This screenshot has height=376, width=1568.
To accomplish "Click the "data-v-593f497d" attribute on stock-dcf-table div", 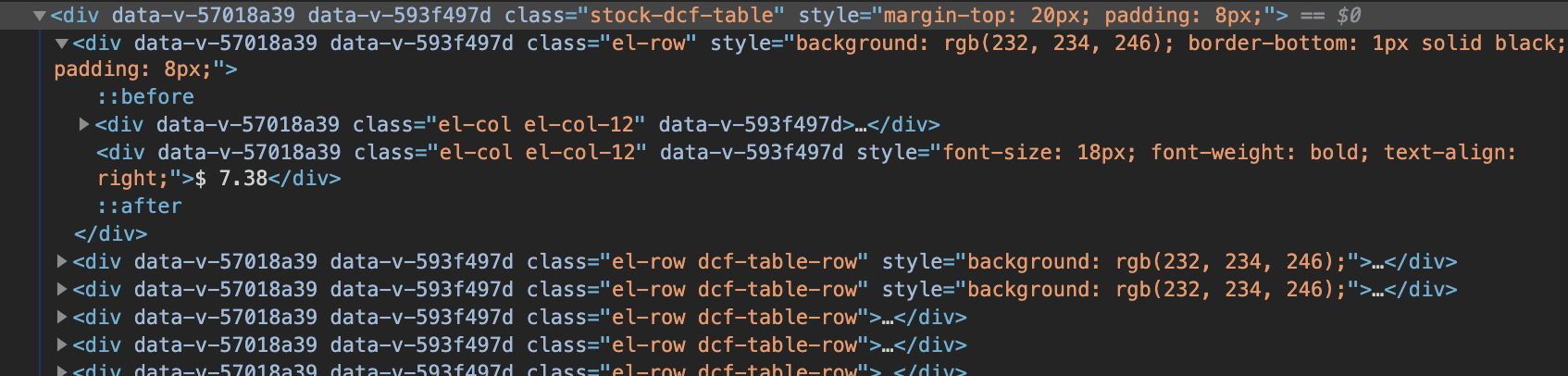I will click(x=400, y=16).
